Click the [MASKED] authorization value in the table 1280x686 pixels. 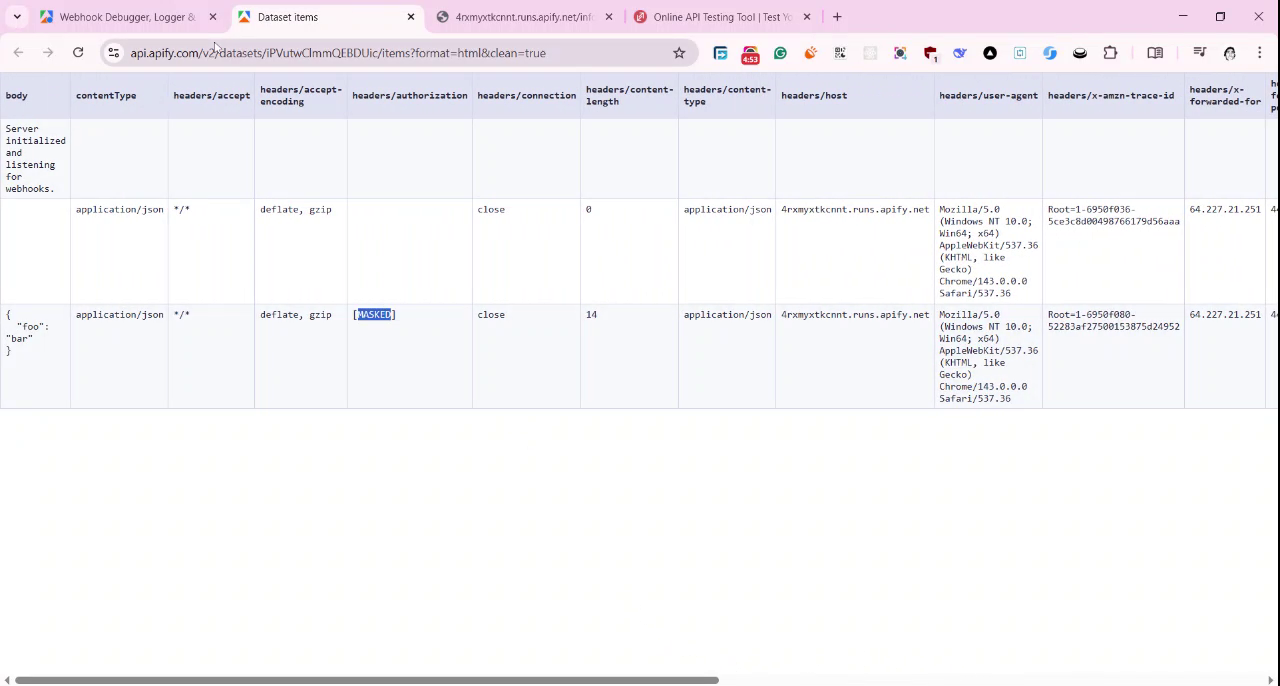tap(374, 314)
